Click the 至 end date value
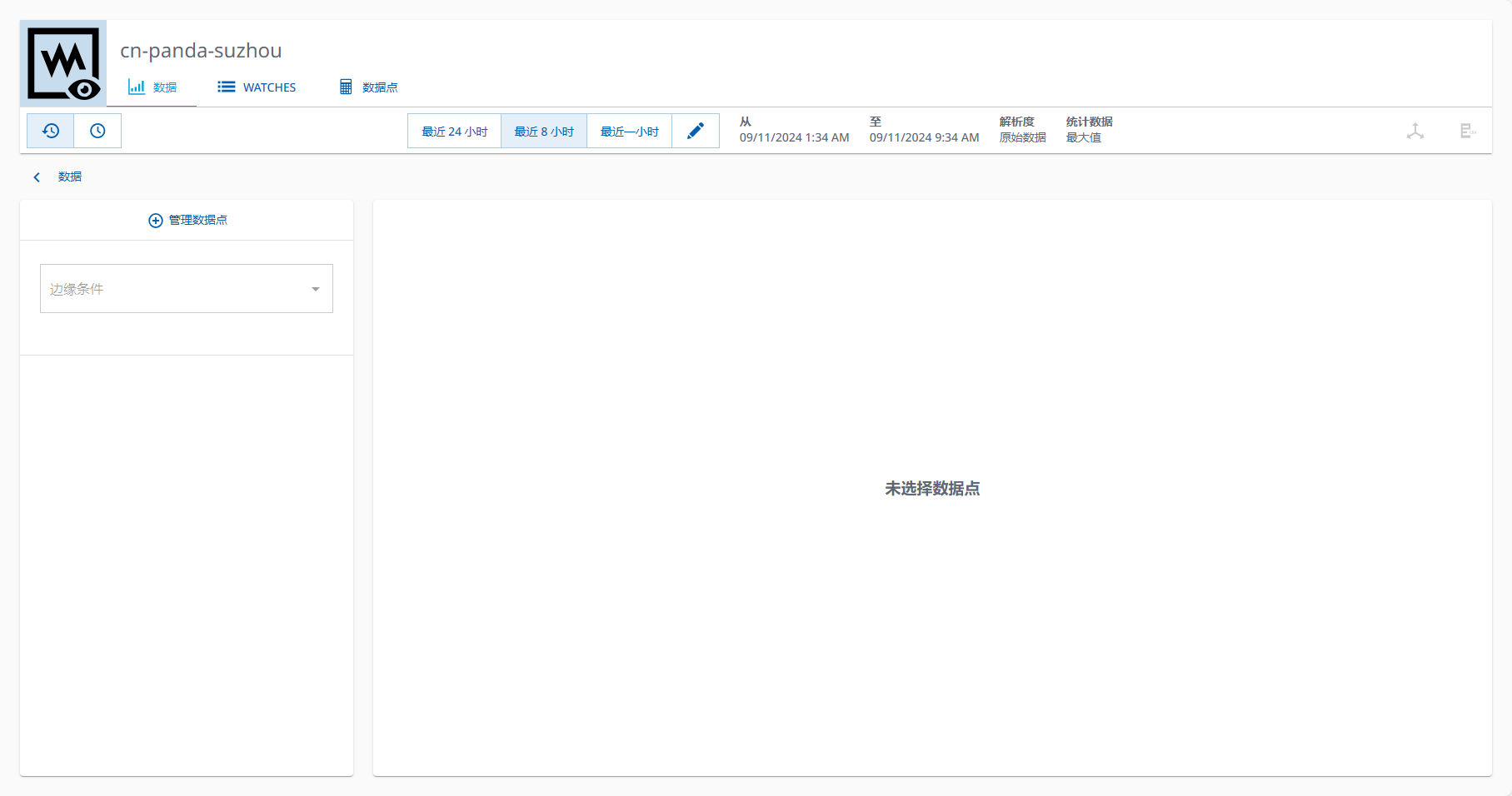The height and width of the screenshot is (796, 1512). [x=924, y=137]
